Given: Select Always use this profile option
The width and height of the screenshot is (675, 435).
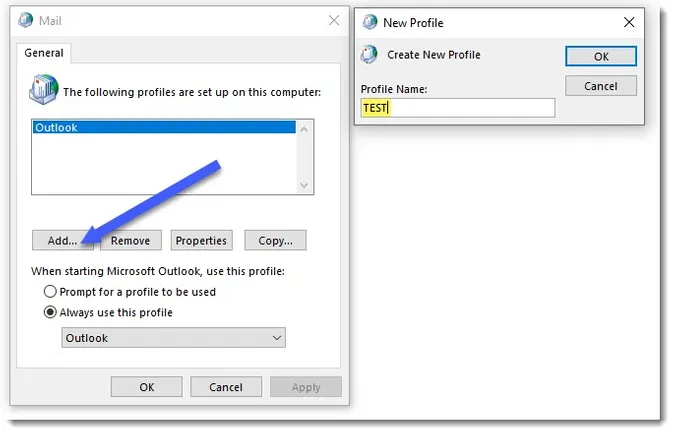Looking at the screenshot, I should click(50, 312).
